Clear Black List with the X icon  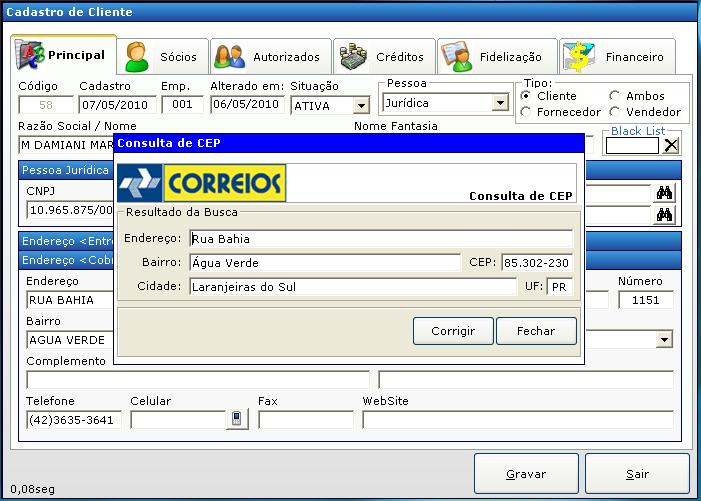point(671,145)
